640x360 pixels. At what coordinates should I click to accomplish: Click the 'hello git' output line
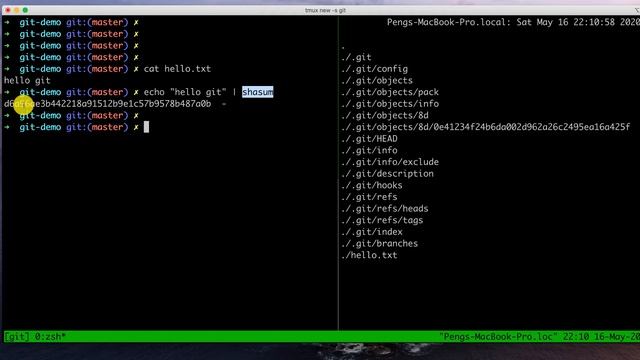[27, 80]
